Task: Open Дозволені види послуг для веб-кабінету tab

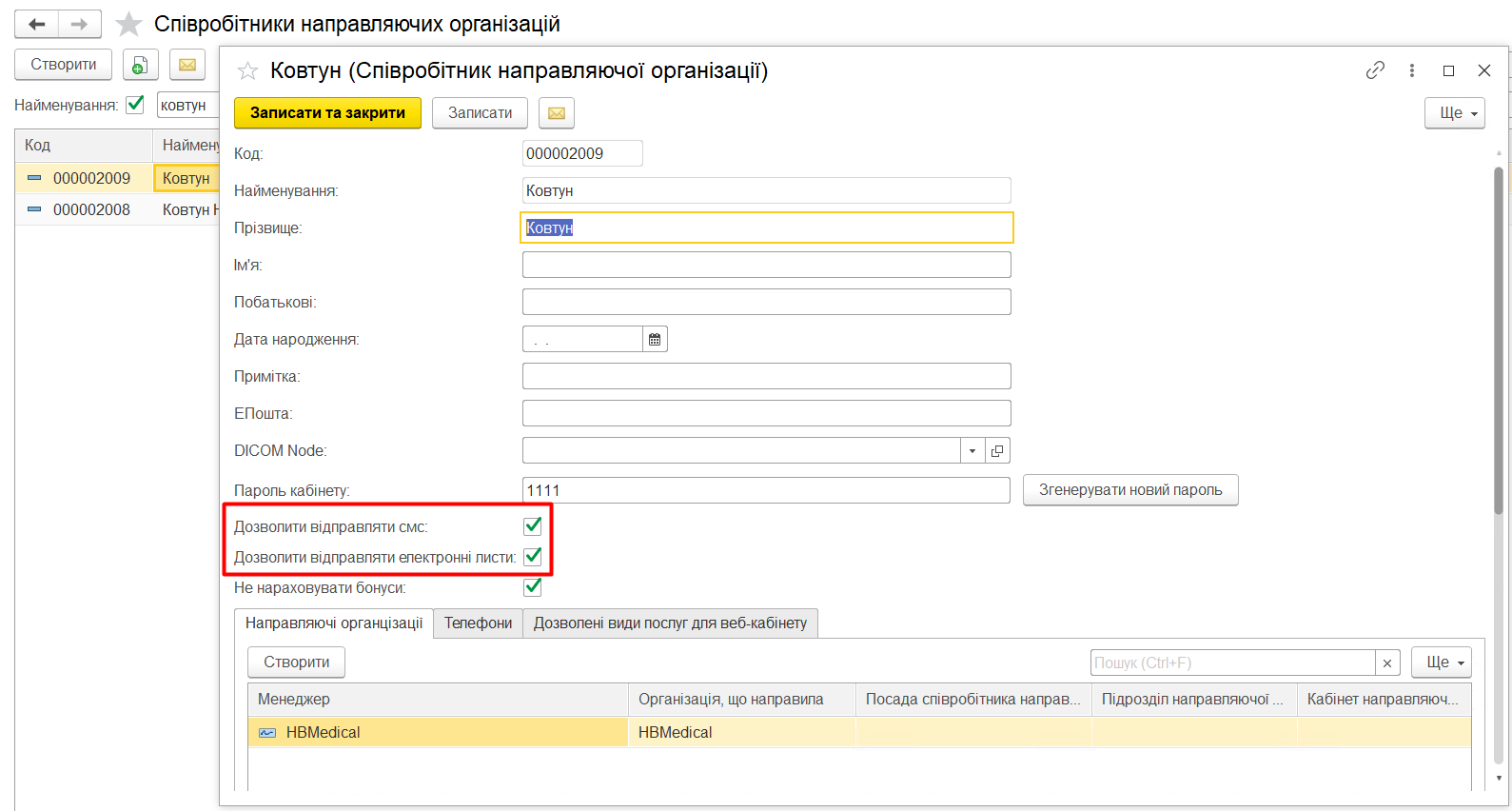Action: click(670, 623)
